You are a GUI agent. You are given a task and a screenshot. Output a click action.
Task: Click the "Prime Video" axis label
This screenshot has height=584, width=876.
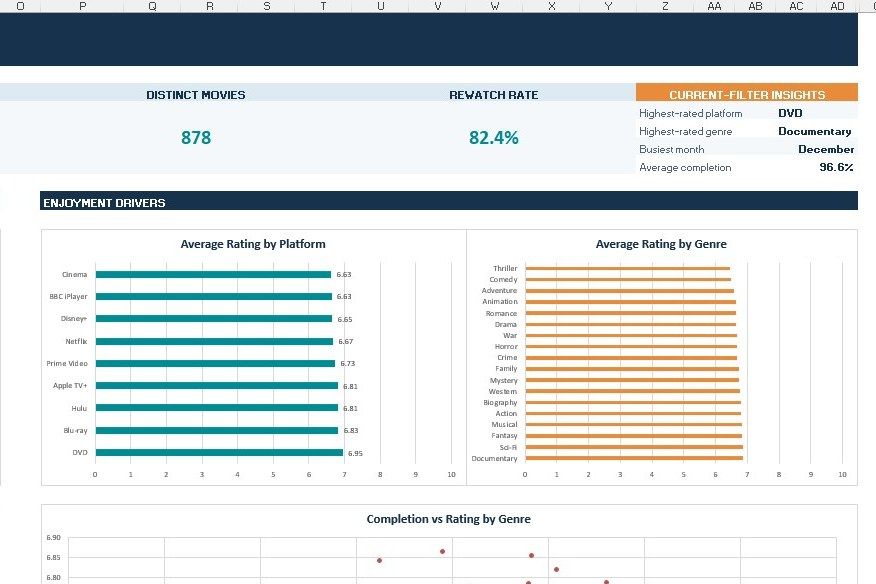click(67, 363)
